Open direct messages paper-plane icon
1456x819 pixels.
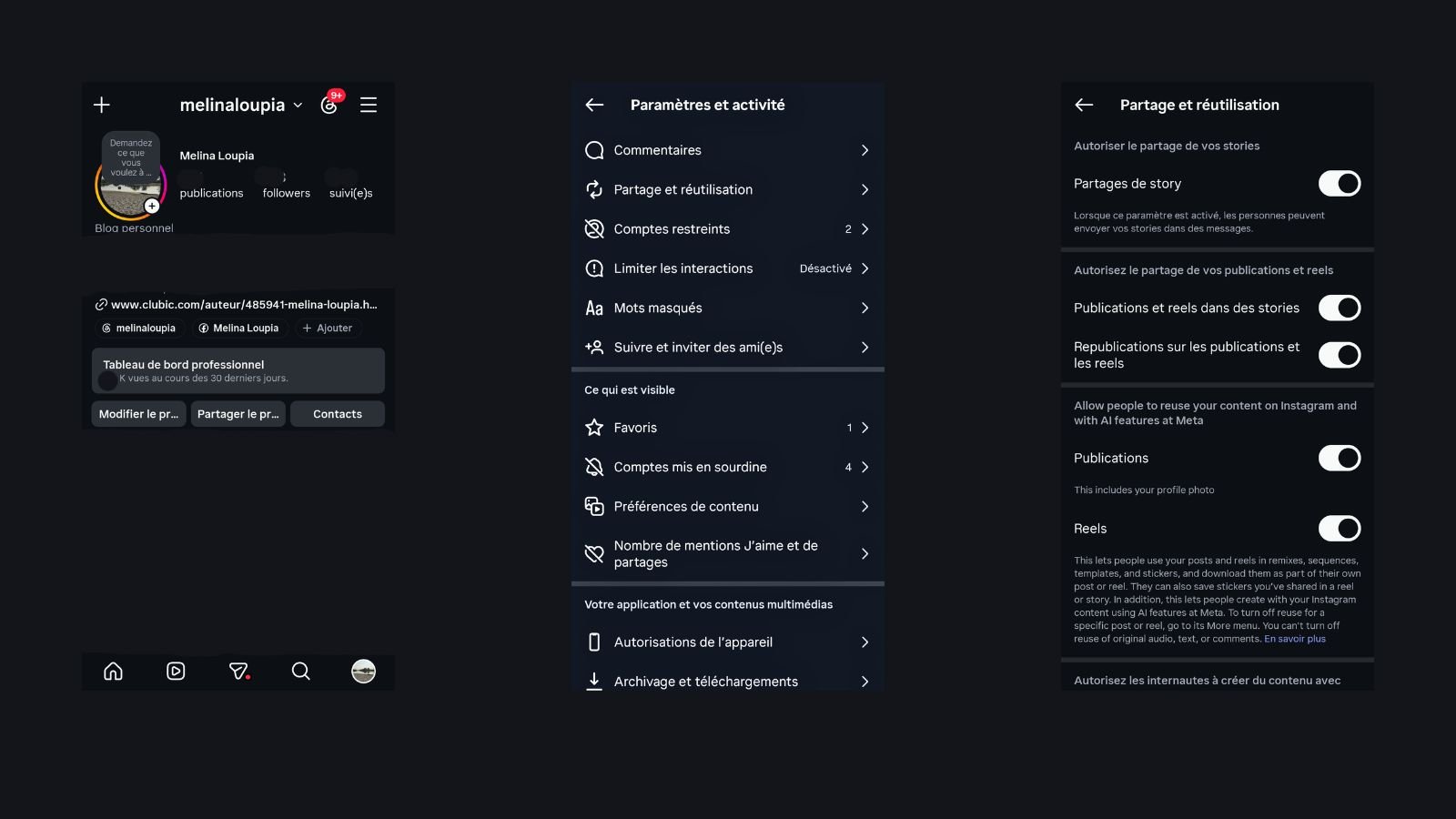coord(238,671)
